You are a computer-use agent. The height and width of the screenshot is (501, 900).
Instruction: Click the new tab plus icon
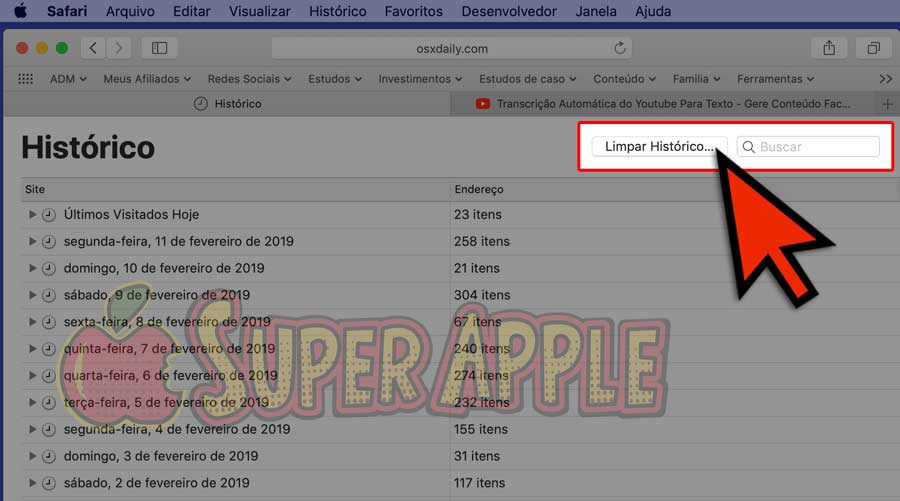coord(886,104)
